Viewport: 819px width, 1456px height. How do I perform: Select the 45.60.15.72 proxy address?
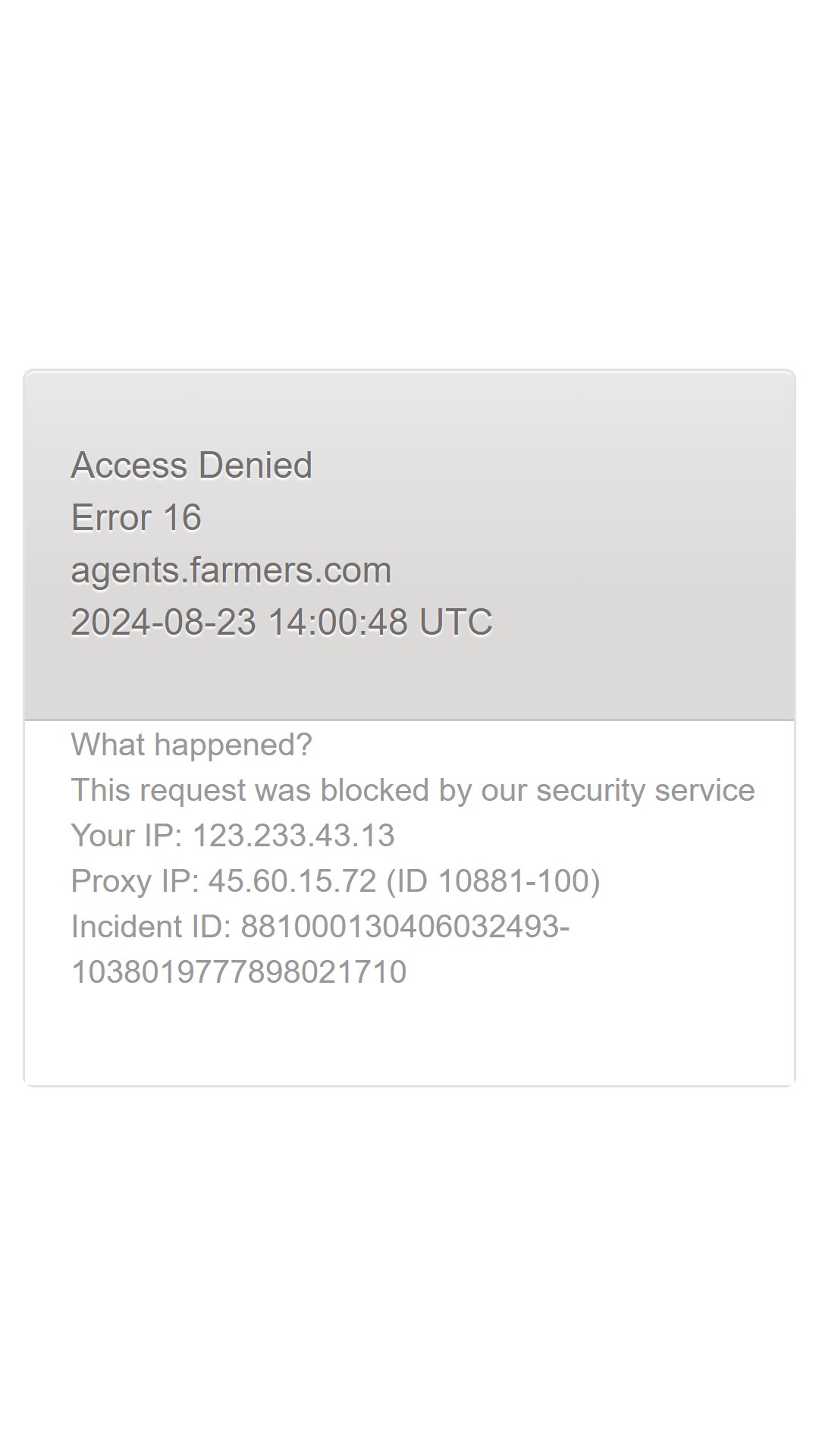click(x=292, y=881)
